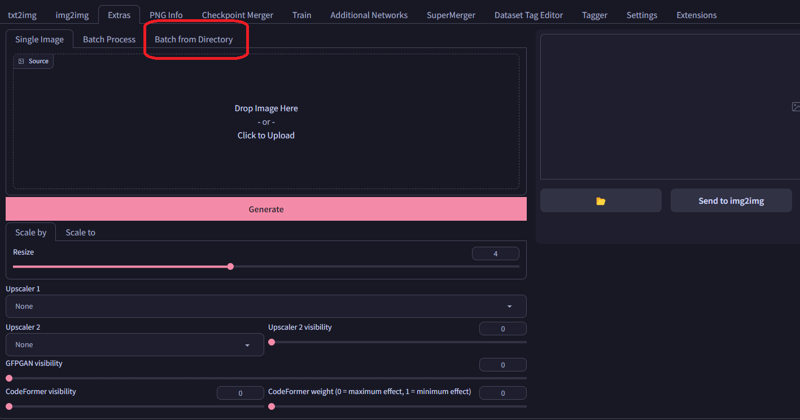This screenshot has height=420, width=800.
Task: Click the Source label icon
Action: click(21, 61)
